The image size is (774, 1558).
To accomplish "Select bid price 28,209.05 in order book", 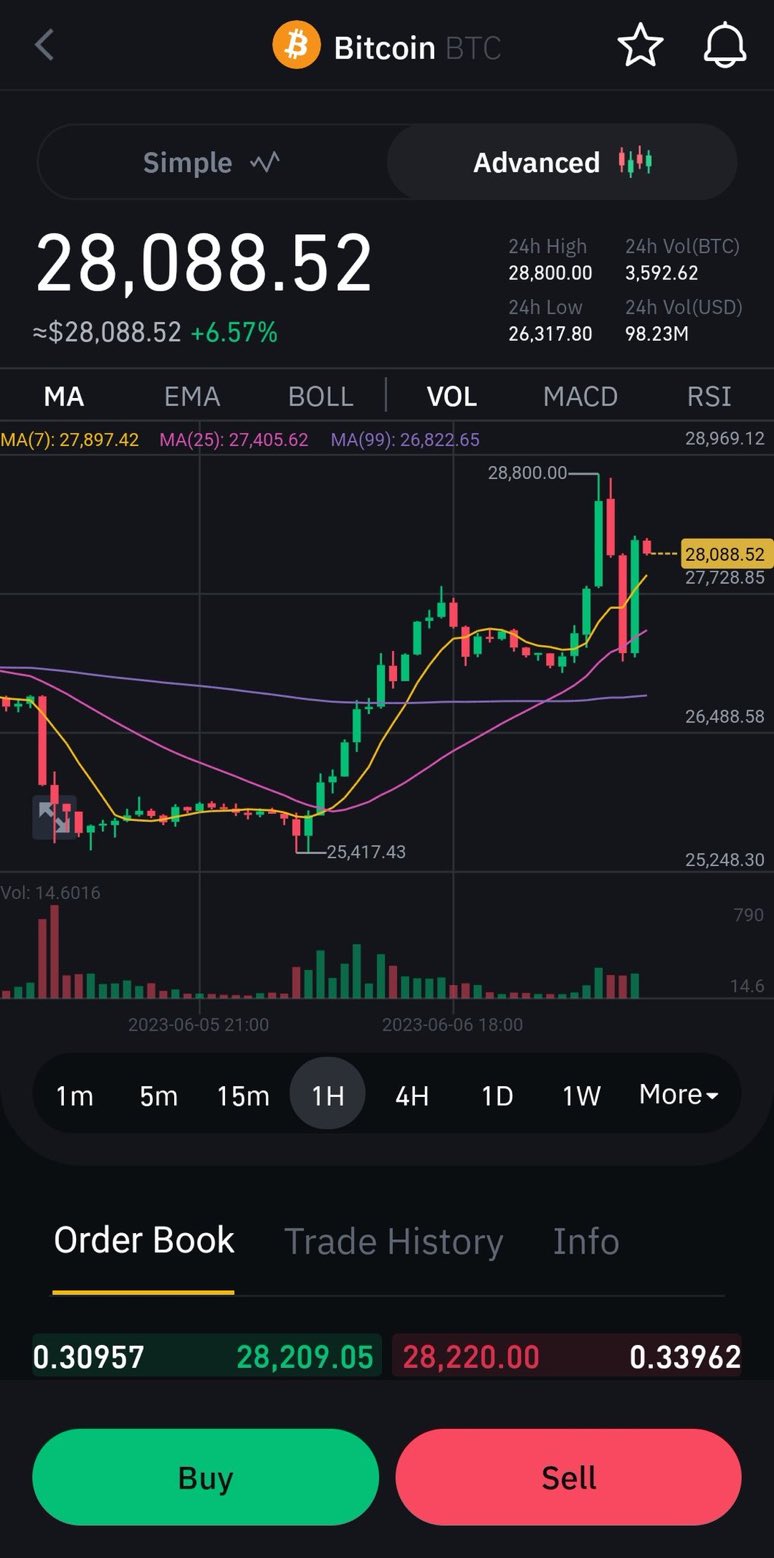I will [305, 1357].
